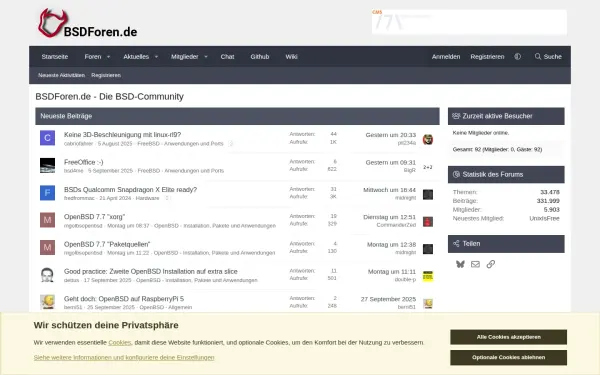This screenshot has width=600, height=375.
Task: Open last poster avatar for Montag um 12:38
Action: point(428,249)
